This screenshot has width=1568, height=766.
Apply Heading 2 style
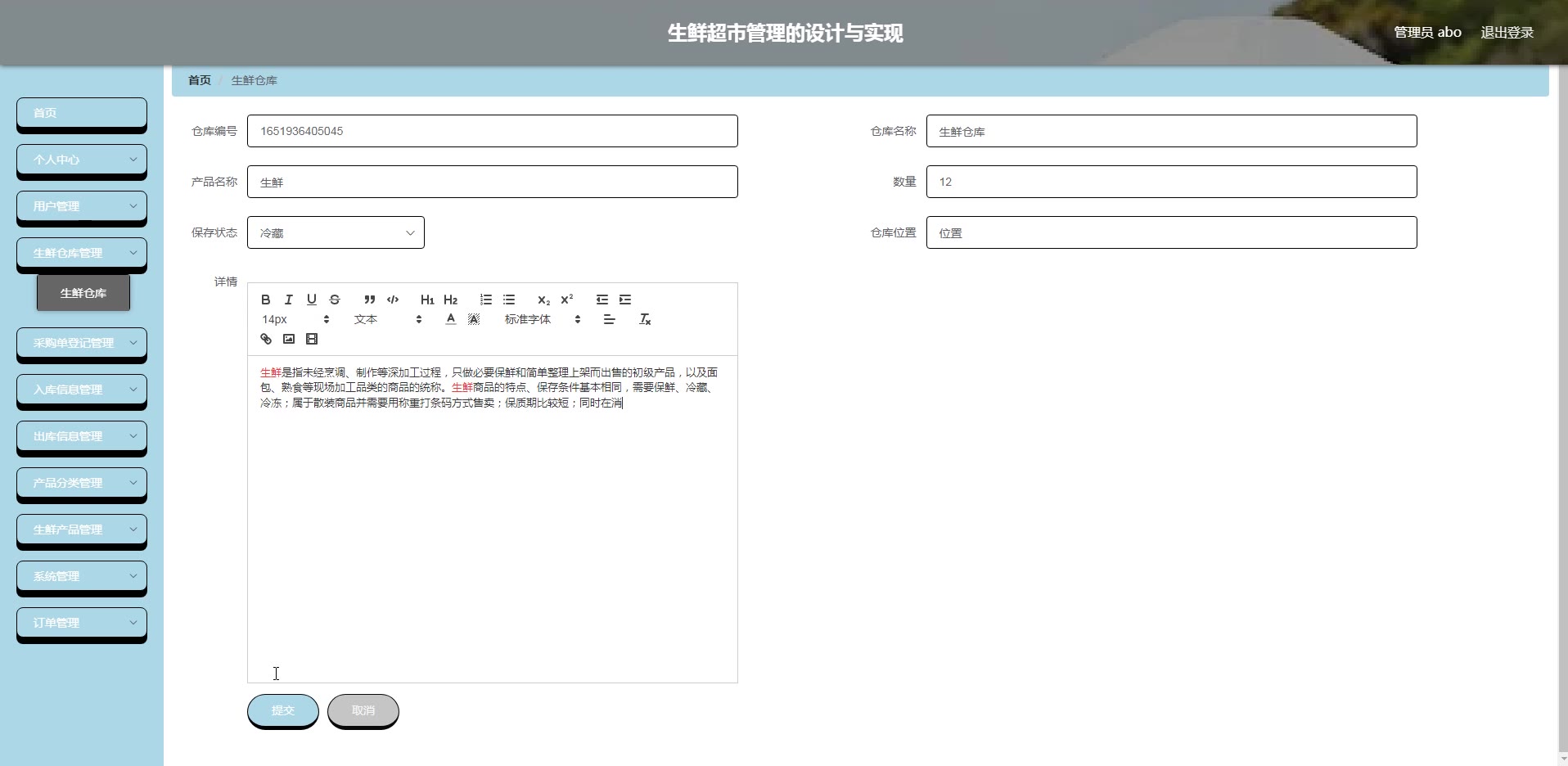pos(451,300)
